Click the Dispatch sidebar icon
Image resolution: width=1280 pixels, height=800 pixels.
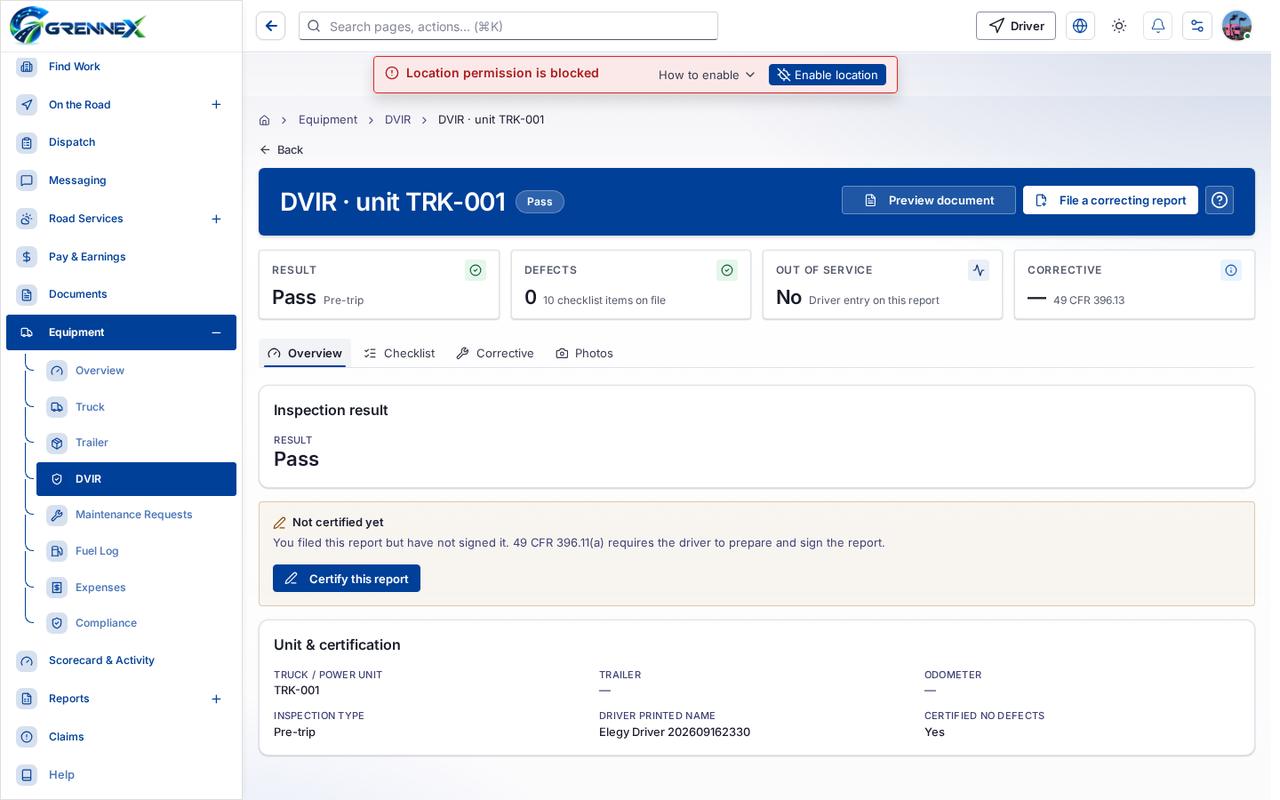click(x=27, y=143)
